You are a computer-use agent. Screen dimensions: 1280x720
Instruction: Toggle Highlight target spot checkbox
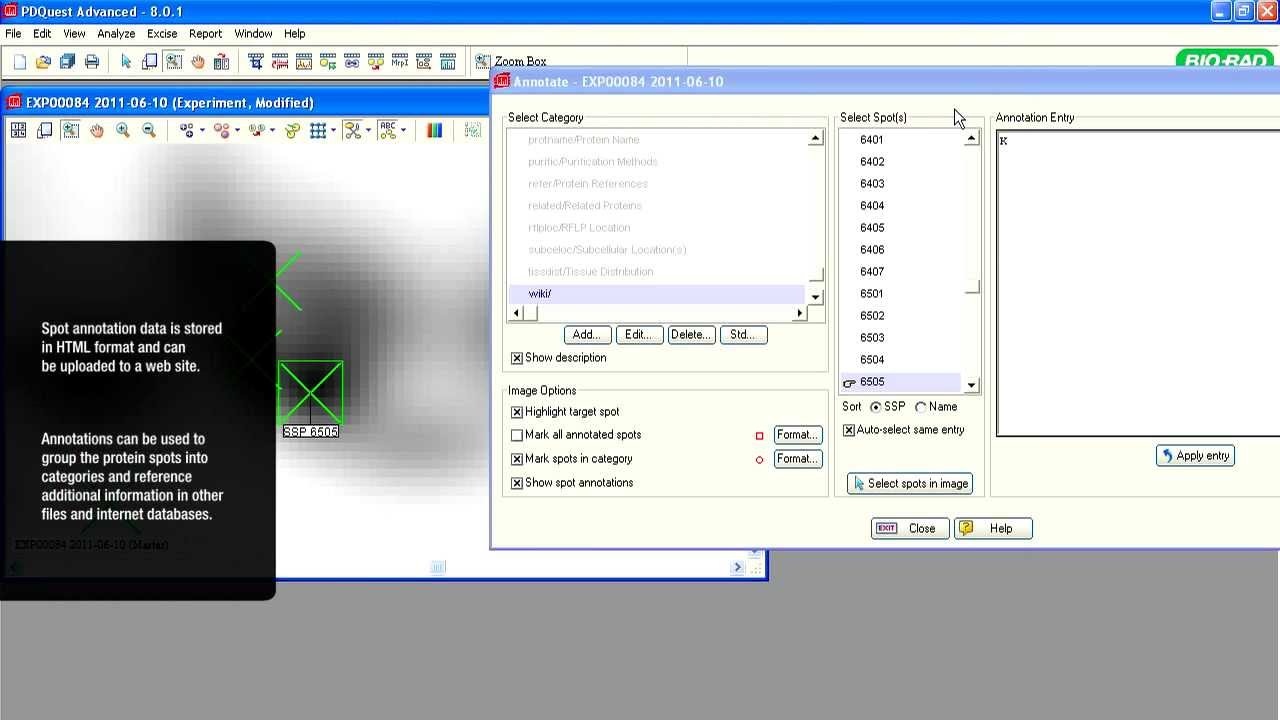click(x=517, y=412)
